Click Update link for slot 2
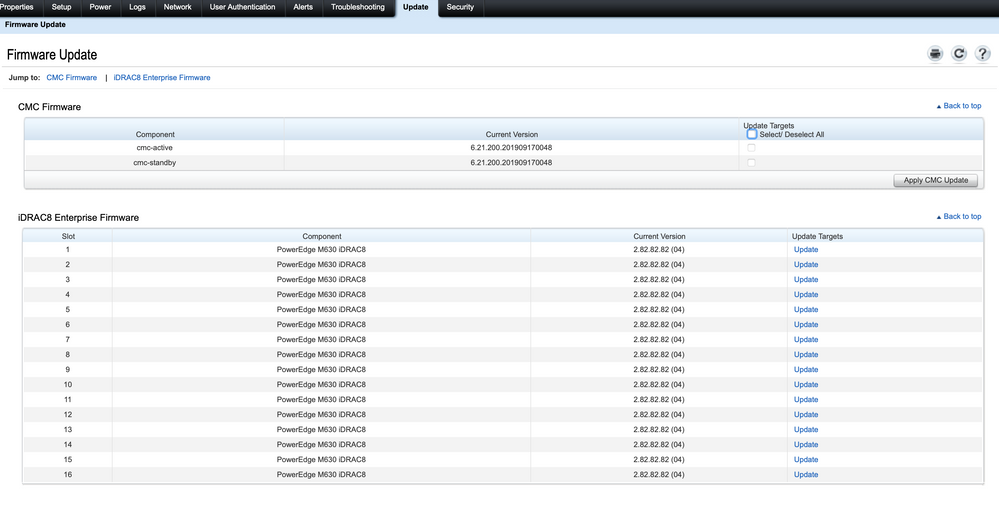Image resolution: width=999 pixels, height=511 pixels. pyautogui.click(x=806, y=264)
